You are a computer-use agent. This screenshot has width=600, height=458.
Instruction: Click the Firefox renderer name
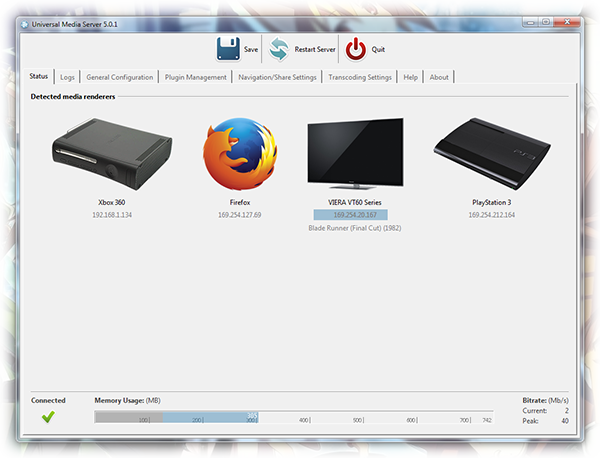[240, 202]
